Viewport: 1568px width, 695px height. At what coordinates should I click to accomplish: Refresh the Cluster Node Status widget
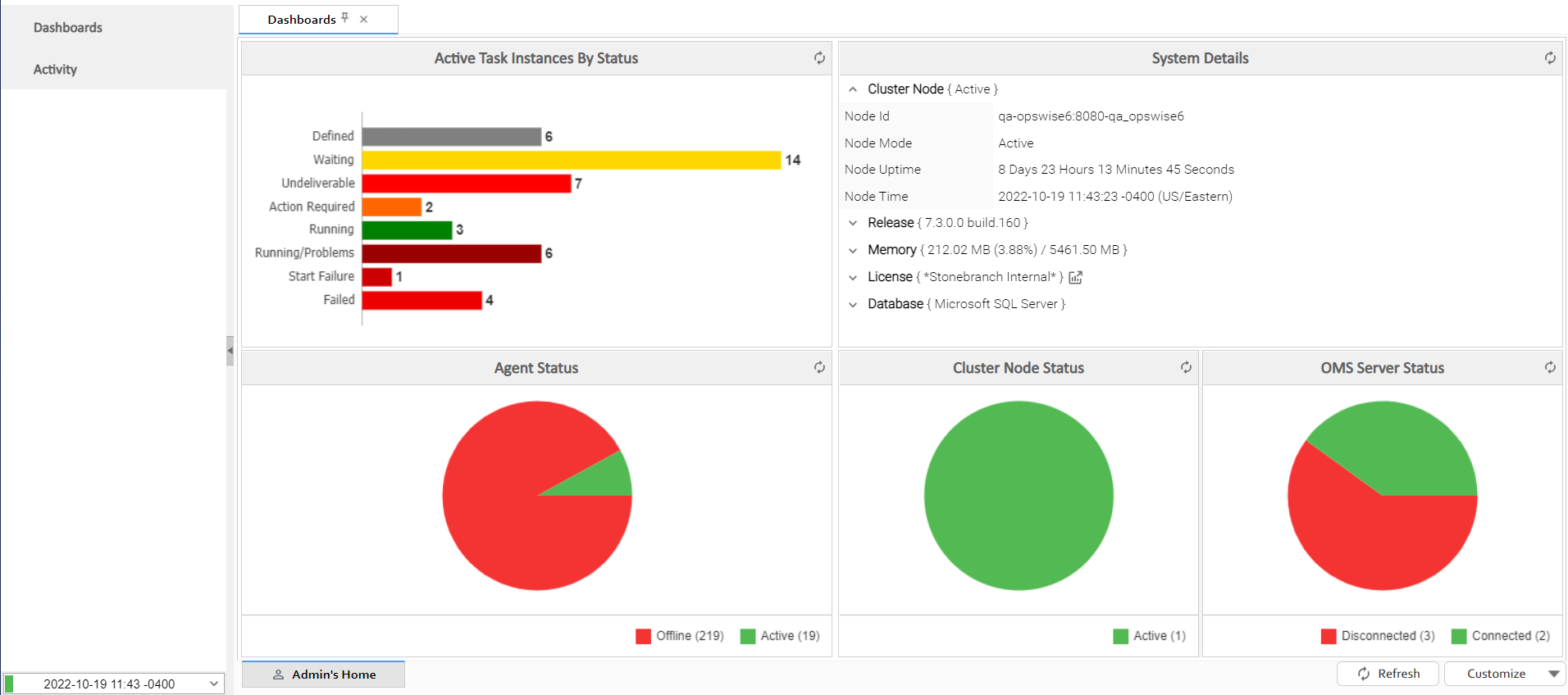pos(1185,368)
